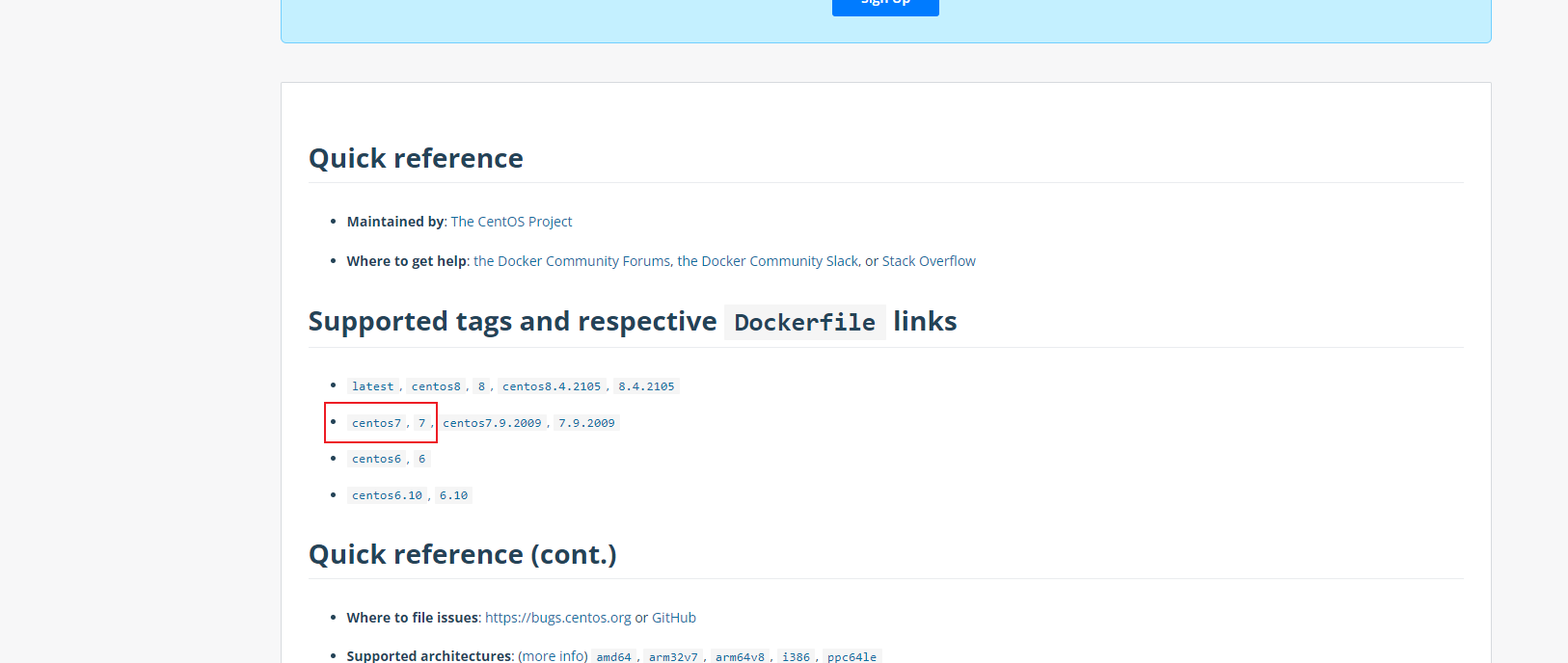This screenshot has width=1568, height=663.
Task: Open the 6 tag link
Action: pos(422,459)
